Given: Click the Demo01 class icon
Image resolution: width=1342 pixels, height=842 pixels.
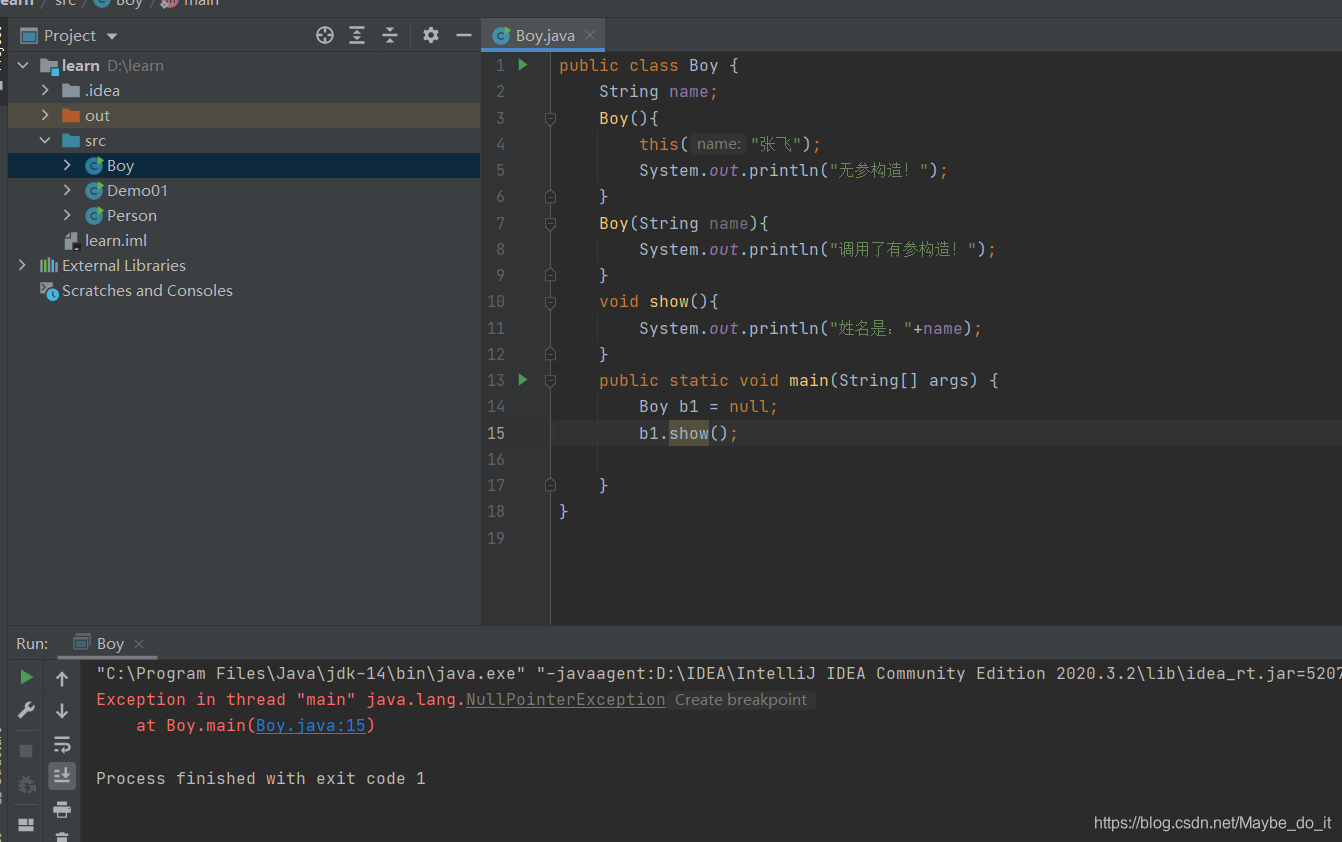Looking at the screenshot, I should (94, 190).
